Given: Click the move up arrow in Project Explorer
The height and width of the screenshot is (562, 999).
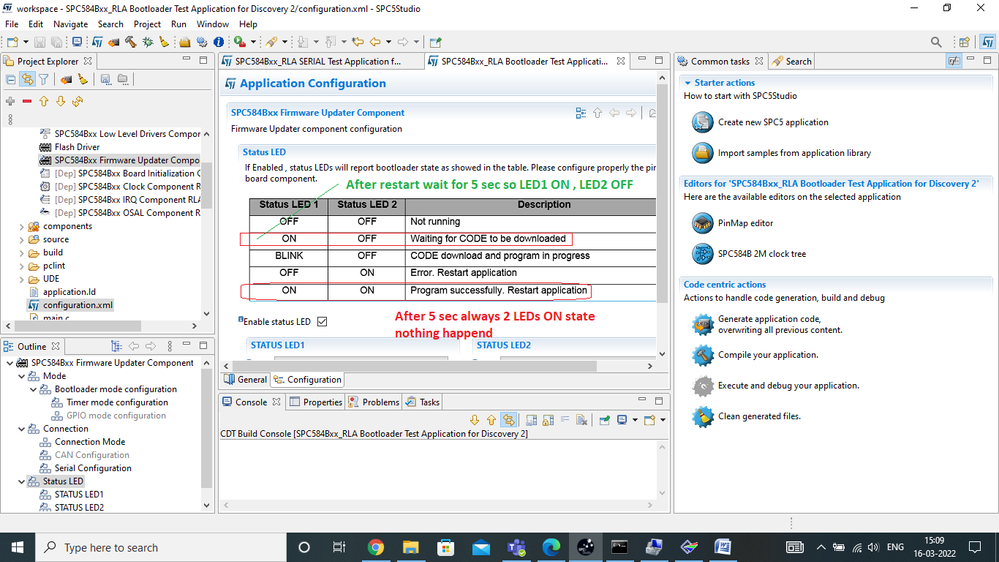Looking at the screenshot, I should tap(44, 101).
